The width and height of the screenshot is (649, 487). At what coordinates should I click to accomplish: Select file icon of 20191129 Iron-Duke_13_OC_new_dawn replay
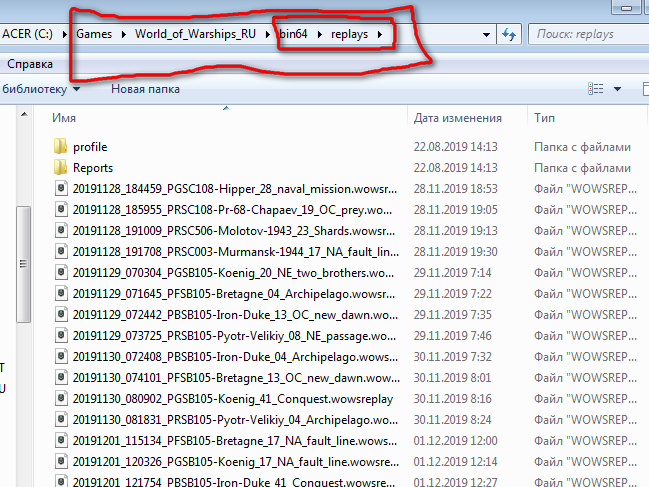tap(61, 314)
